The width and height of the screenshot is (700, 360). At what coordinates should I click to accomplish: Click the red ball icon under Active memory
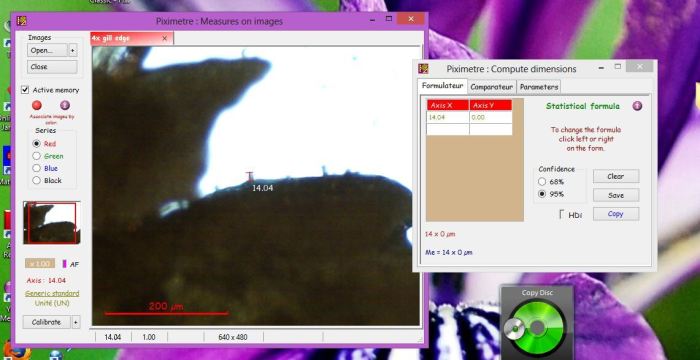pos(37,105)
